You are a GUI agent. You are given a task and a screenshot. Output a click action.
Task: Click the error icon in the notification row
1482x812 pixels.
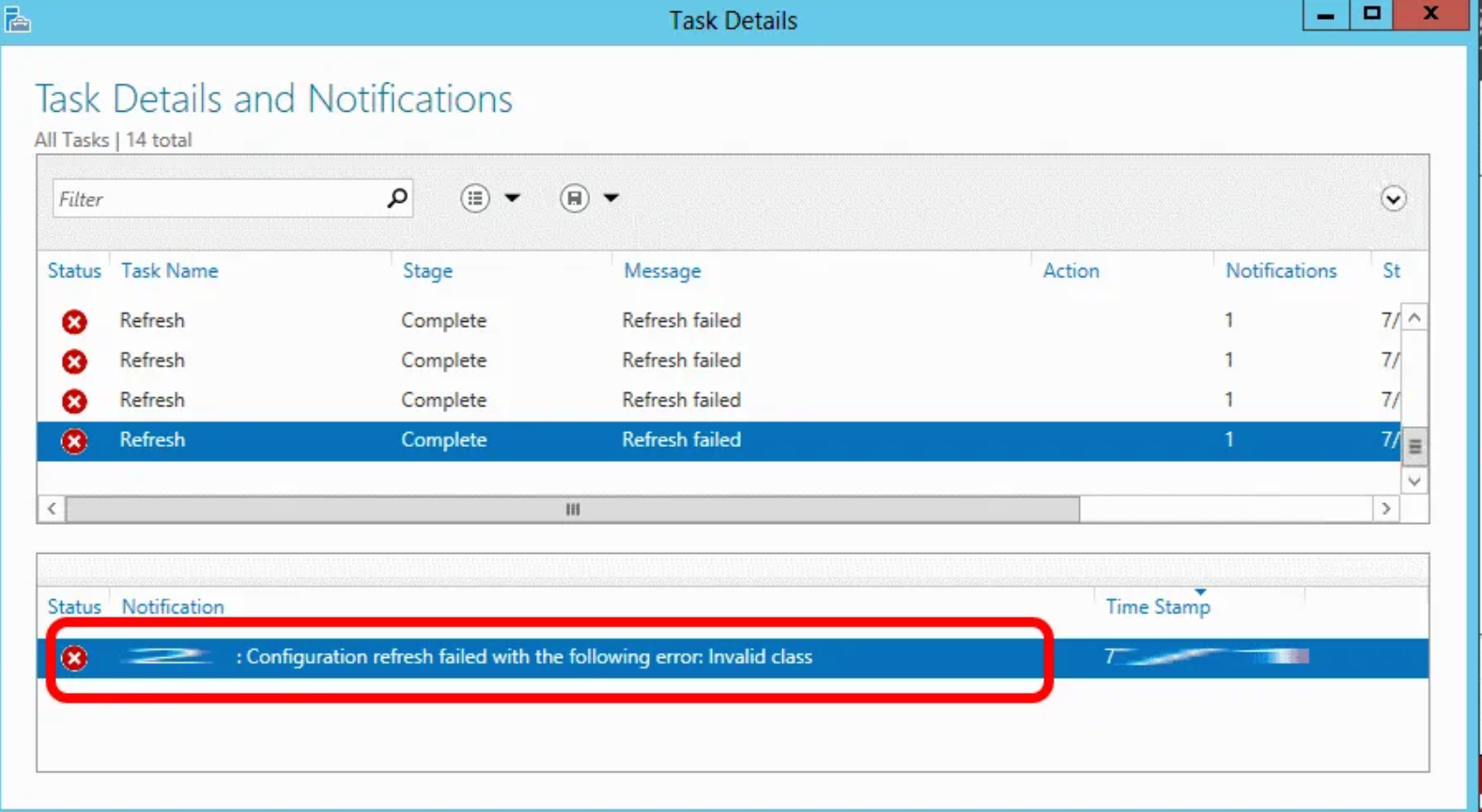click(x=74, y=658)
